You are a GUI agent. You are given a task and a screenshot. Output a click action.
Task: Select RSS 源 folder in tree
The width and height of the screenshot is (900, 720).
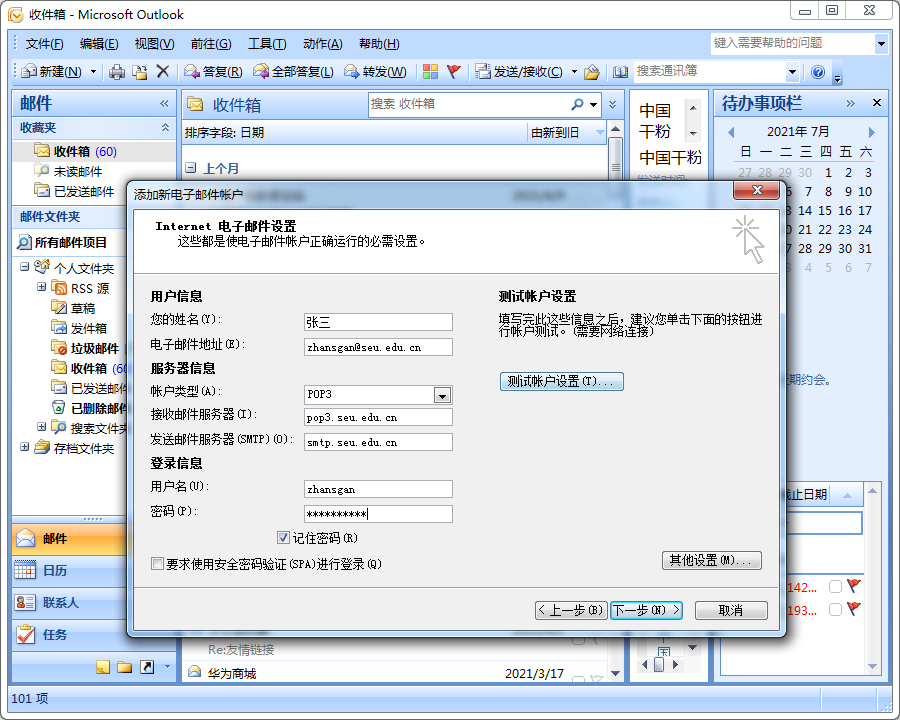point(80,288)
